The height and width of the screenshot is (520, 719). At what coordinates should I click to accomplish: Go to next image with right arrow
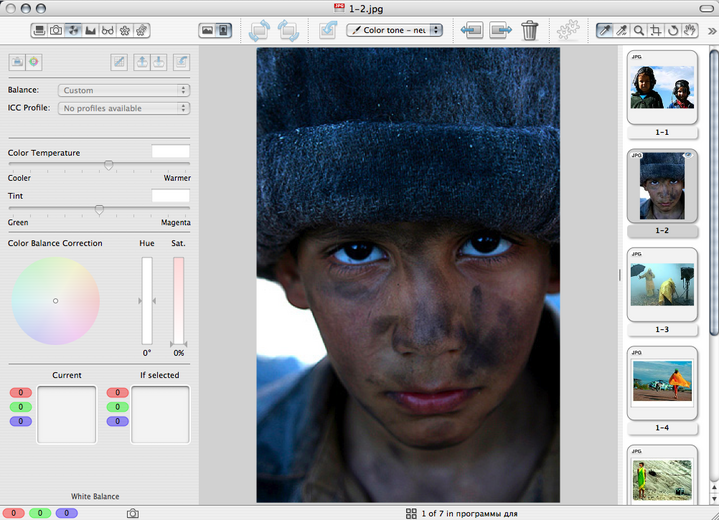click(x=500, y=31)
